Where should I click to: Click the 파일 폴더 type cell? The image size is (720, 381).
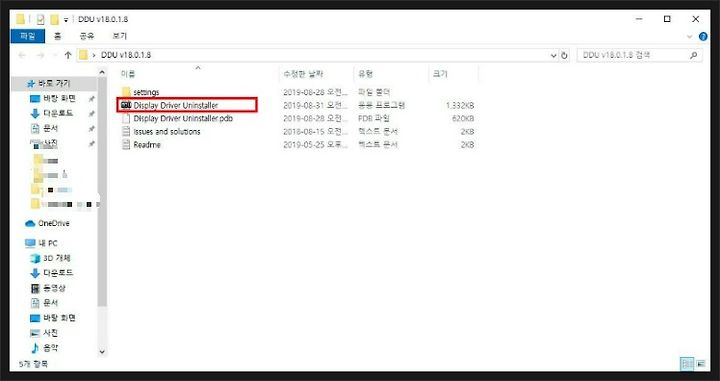374,92
